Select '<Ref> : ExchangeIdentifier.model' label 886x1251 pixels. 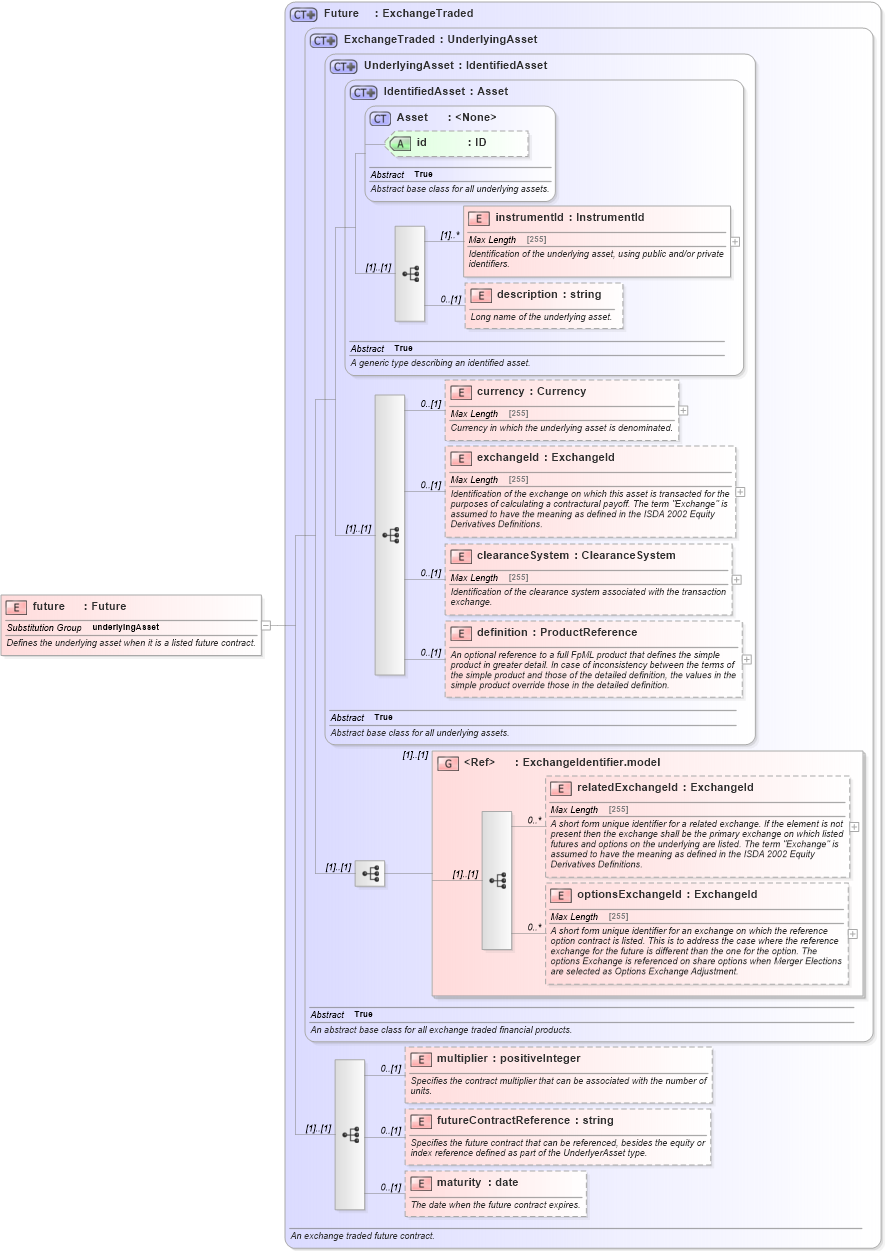pyautogui.click(x=562, y=763)
